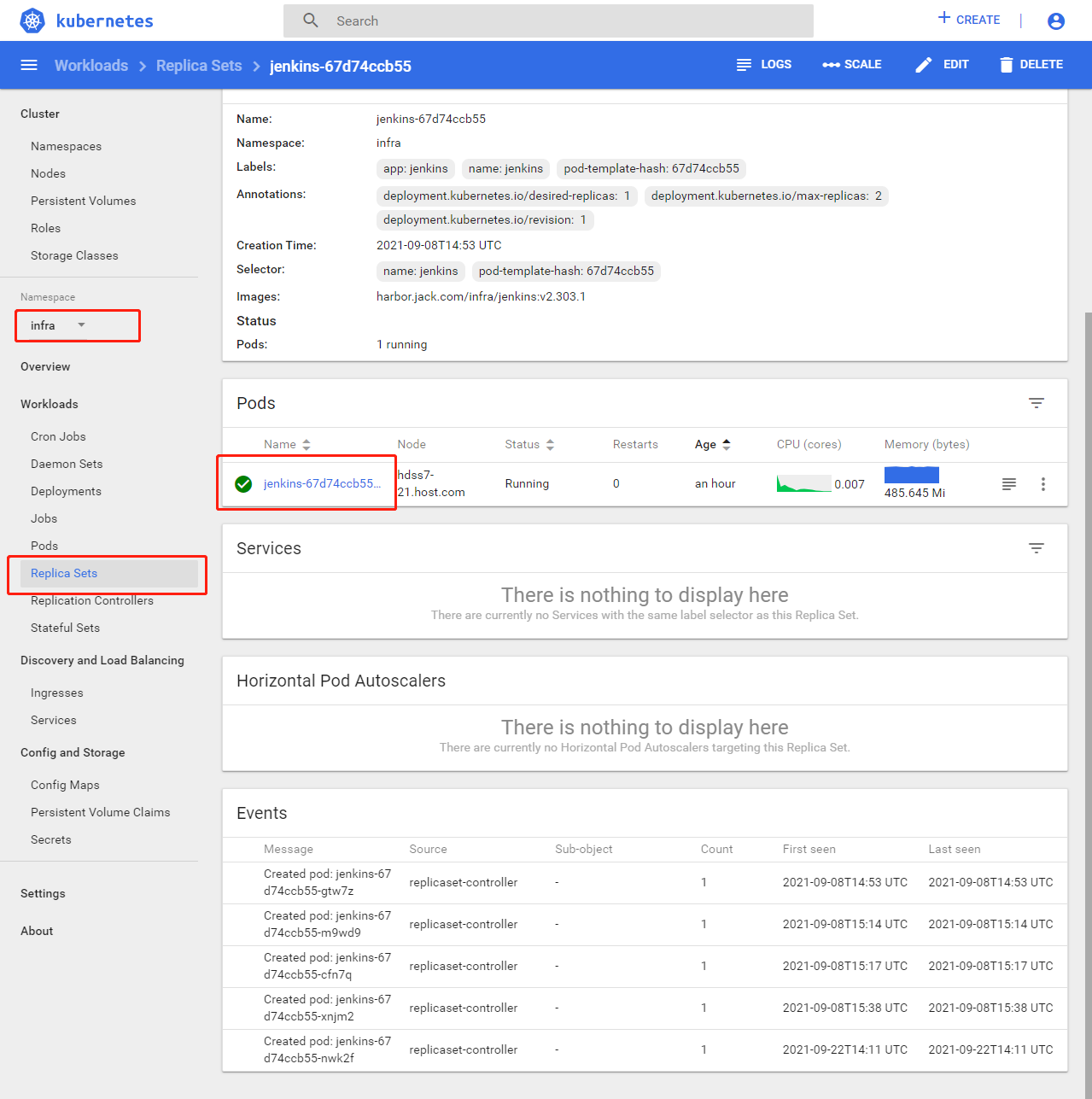The image size is (1092, 1099).
Task: Click the CREATE button
Action: [969, 20]
